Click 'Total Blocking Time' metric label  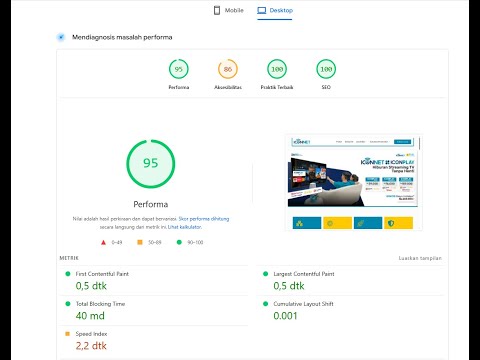[100, 304]
